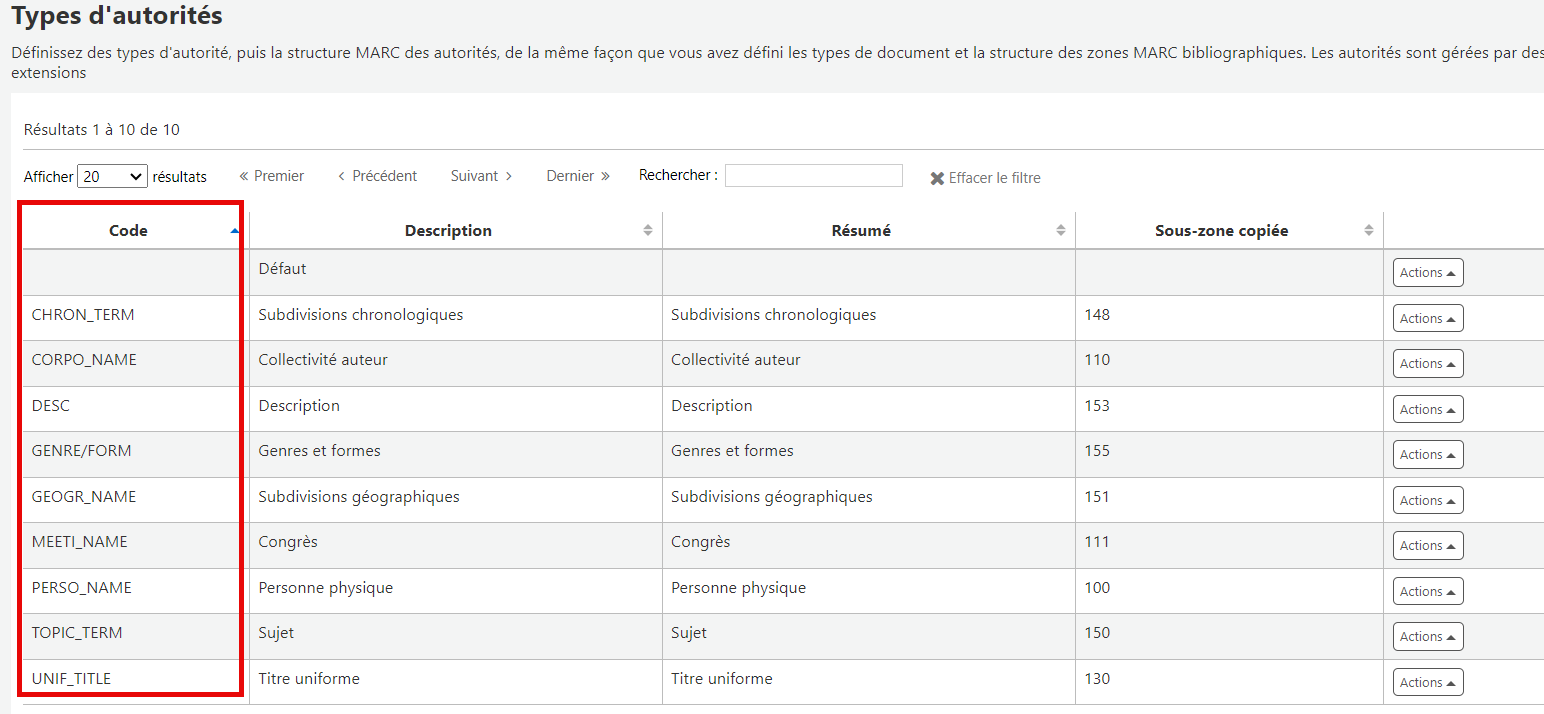Focus the Rechercher search field
Viewport: 1544px width, 714px height.
[x=814, y=176]
